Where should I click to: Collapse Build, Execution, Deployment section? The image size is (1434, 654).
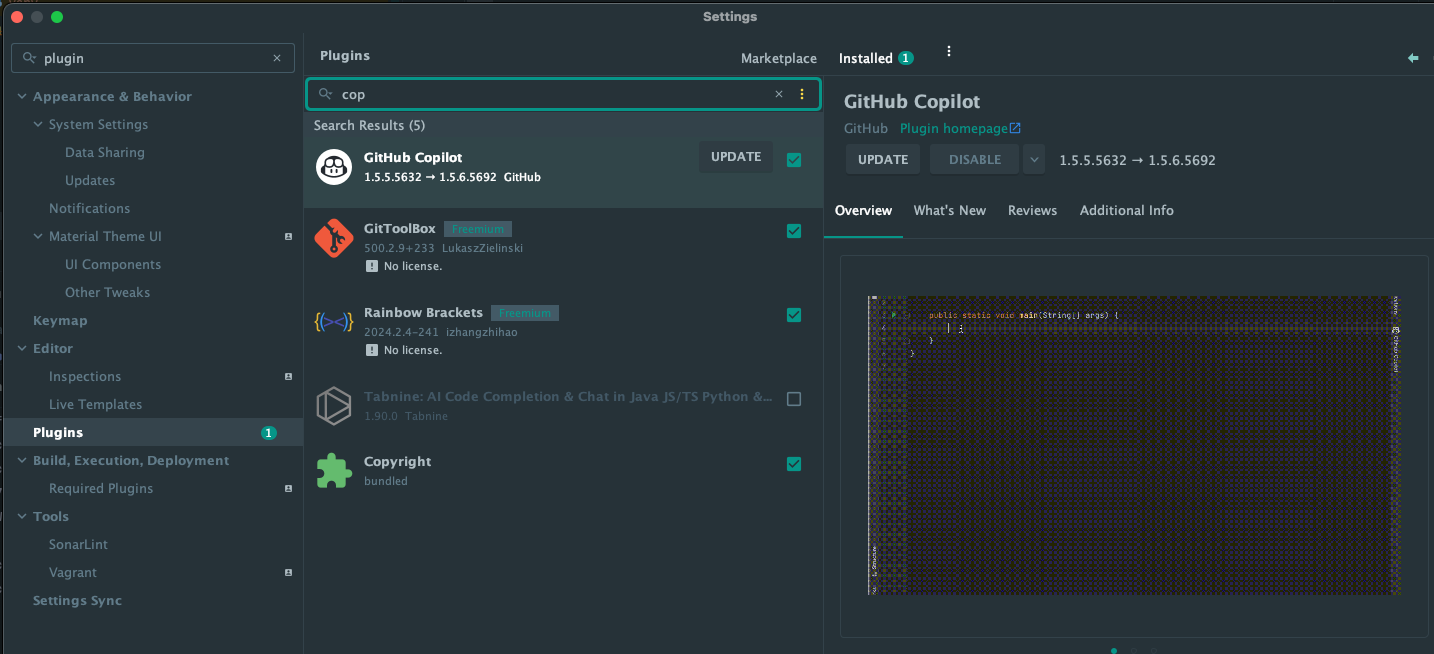point(22,460)
